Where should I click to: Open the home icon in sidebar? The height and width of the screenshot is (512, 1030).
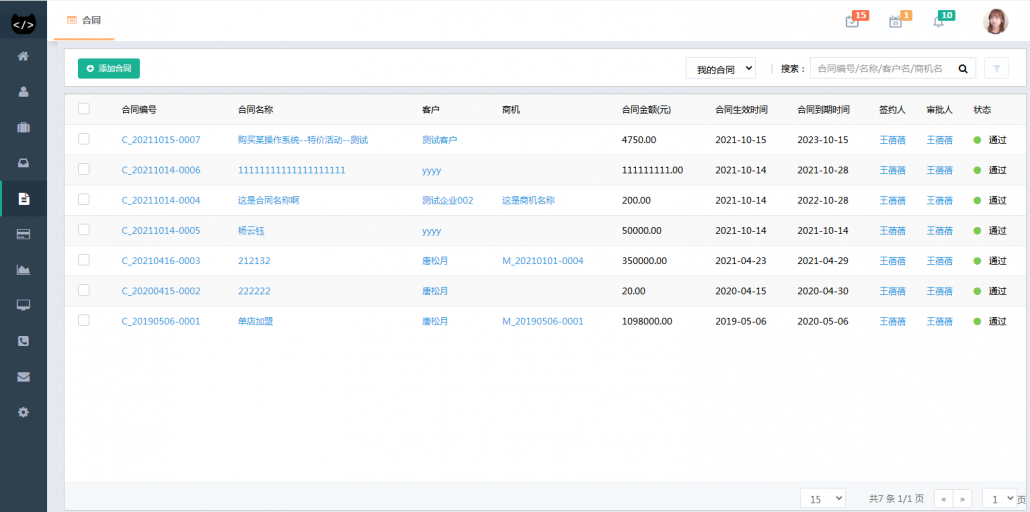pos(23,56)
